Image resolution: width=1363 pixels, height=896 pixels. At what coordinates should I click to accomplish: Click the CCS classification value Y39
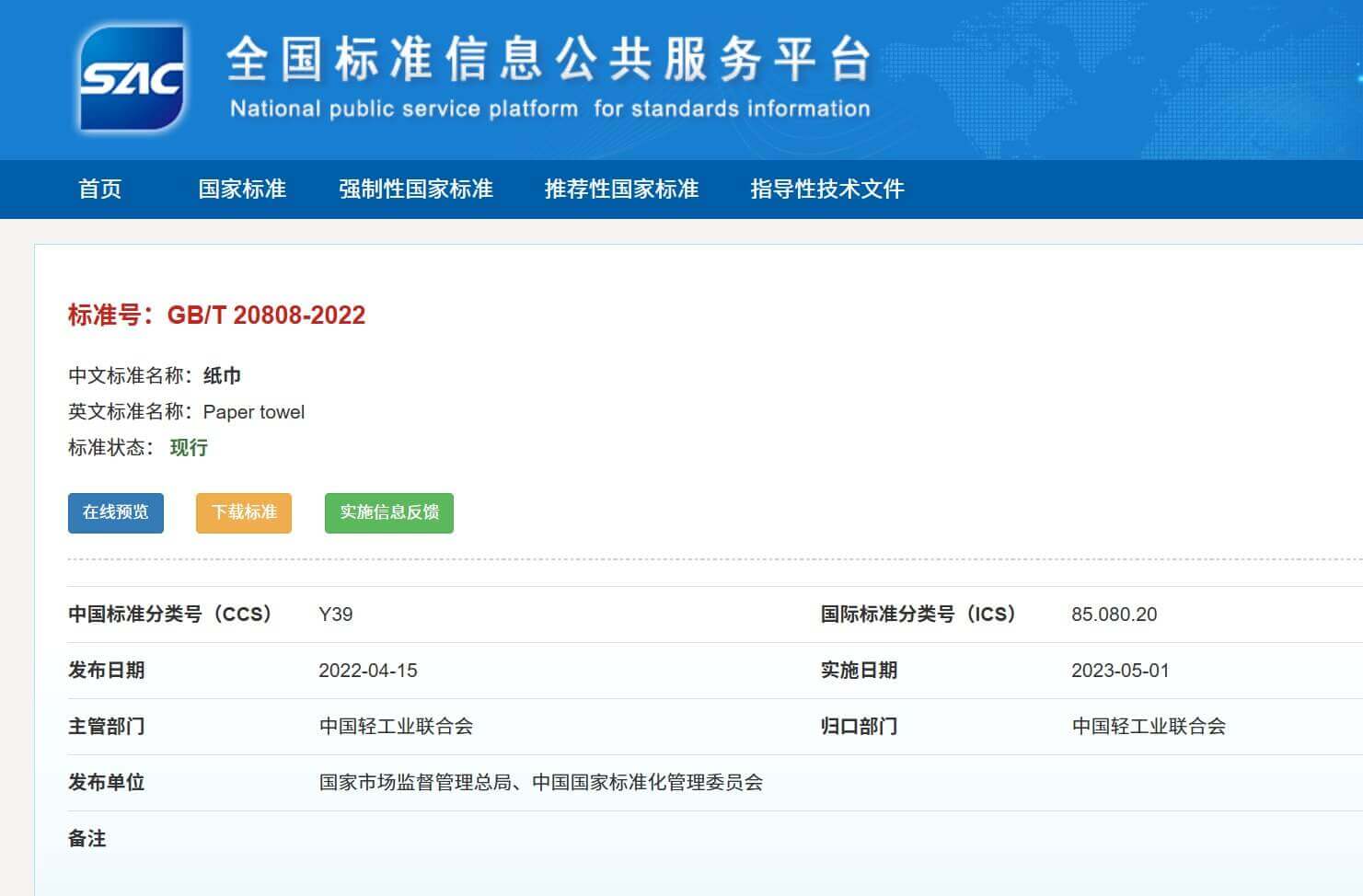[x=336, y=615]
